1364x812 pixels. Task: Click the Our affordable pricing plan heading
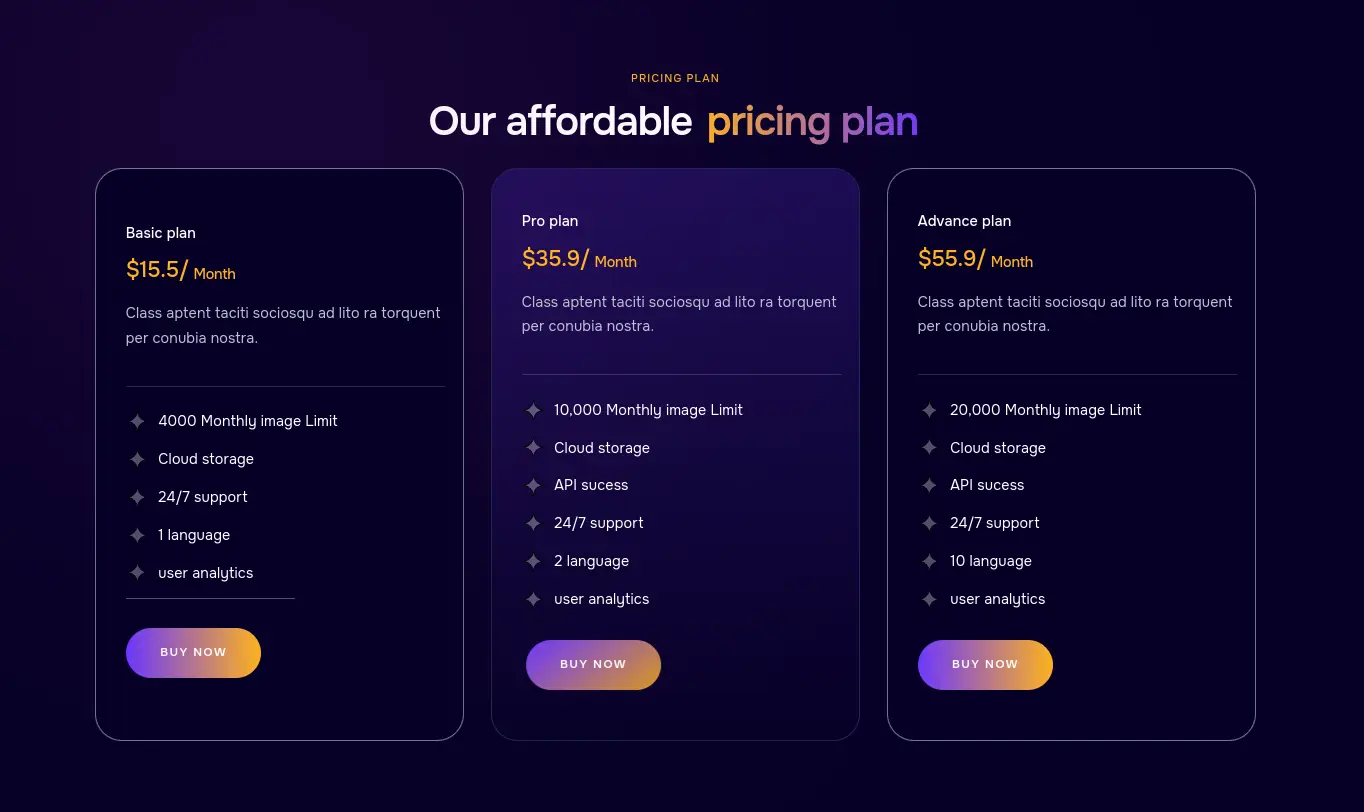[674, 122]
